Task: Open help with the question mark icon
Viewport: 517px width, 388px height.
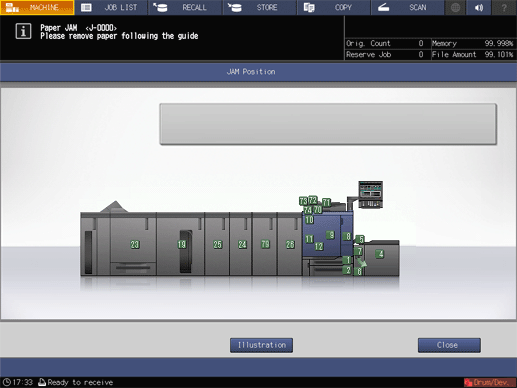Action: (x=504, y=7)
